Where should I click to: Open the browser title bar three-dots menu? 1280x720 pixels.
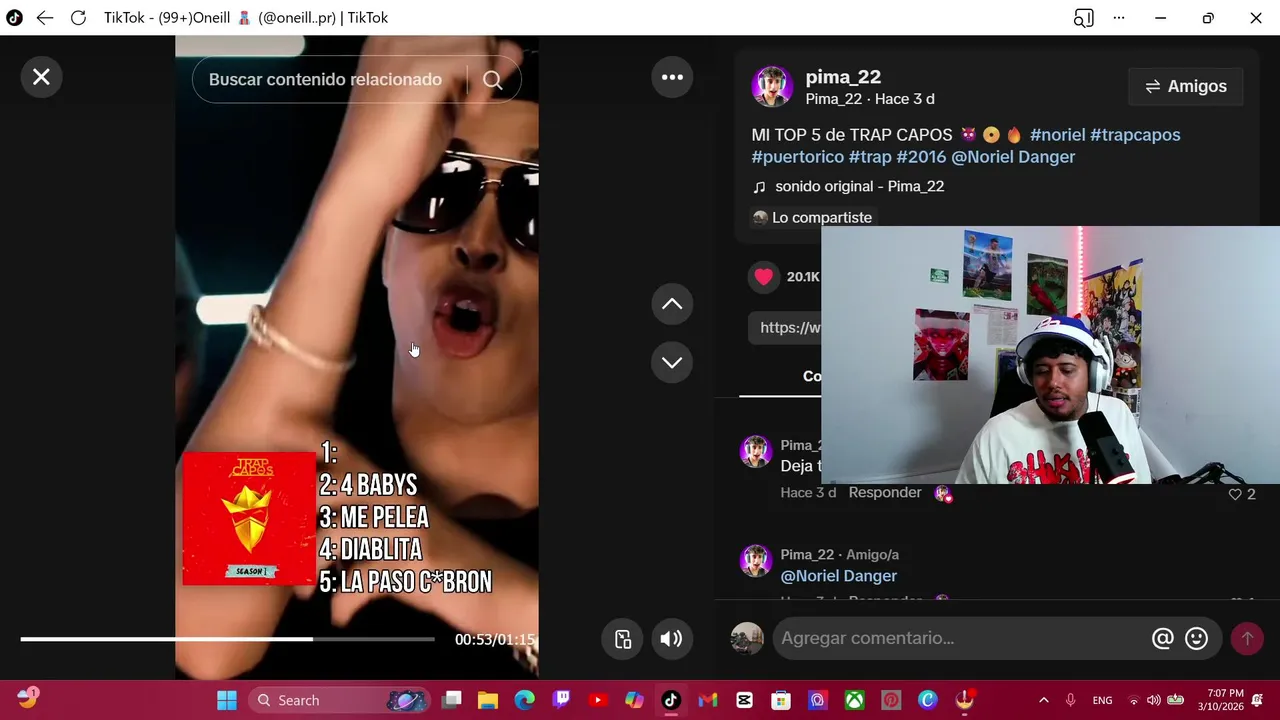pyautogui.click(x=1119, y=18)
